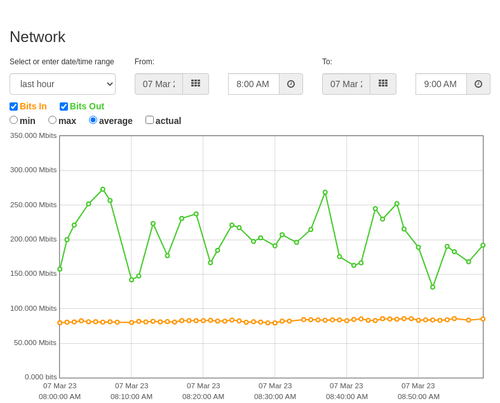Click the From date field '07 Mar'

(159, 84)
